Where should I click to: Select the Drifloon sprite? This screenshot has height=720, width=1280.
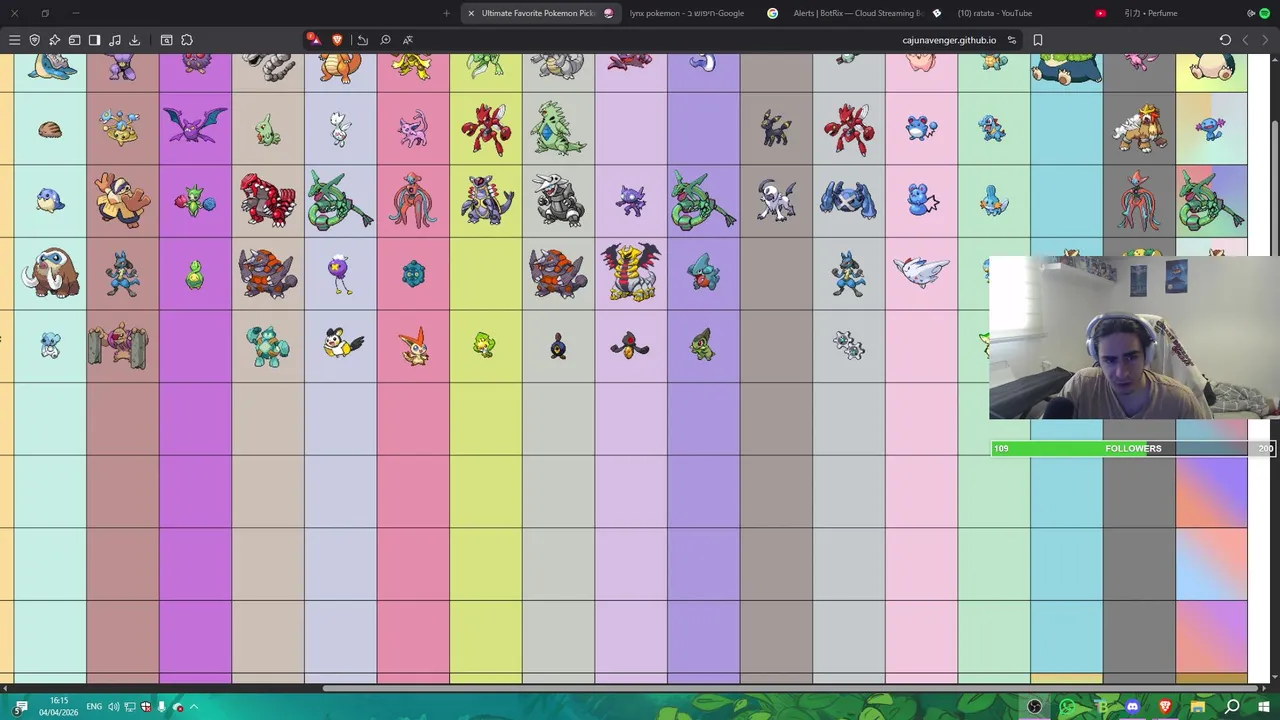[x=340, y=273]
